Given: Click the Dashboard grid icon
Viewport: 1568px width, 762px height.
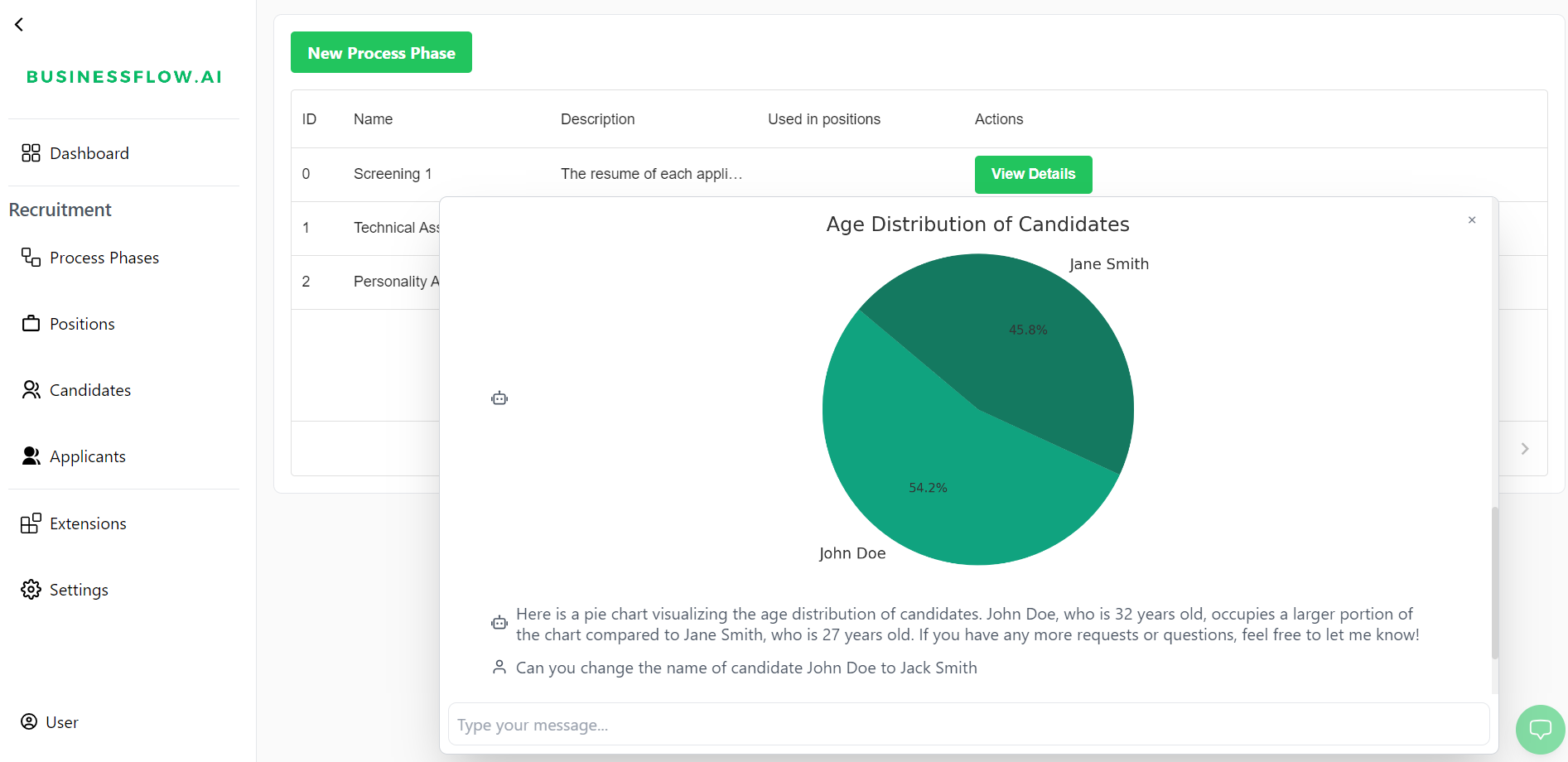Looking at the screenshot, I should 31,153.
